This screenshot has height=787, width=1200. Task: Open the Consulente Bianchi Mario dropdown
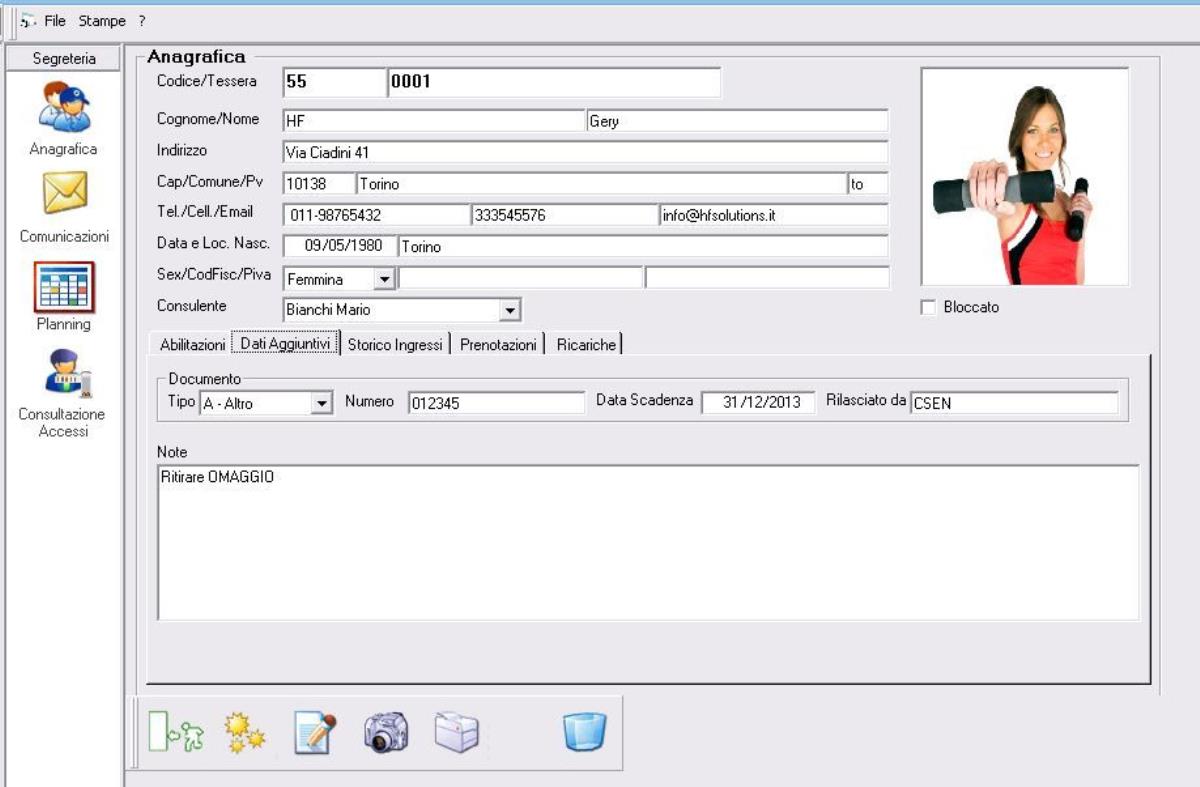tap(510, 311)
